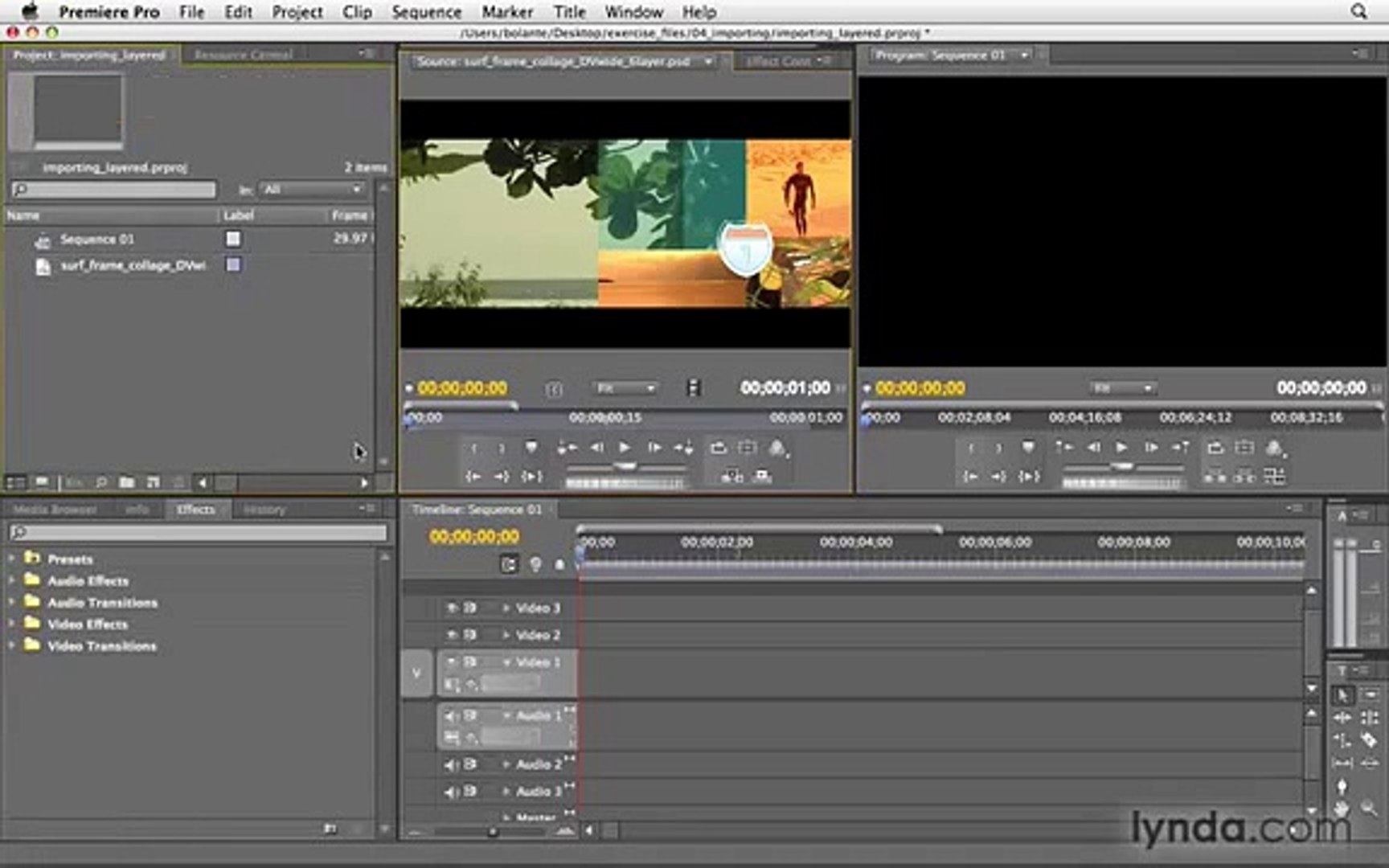
Task: Toggle Video 1 track output eye
Action: [452, 661]
